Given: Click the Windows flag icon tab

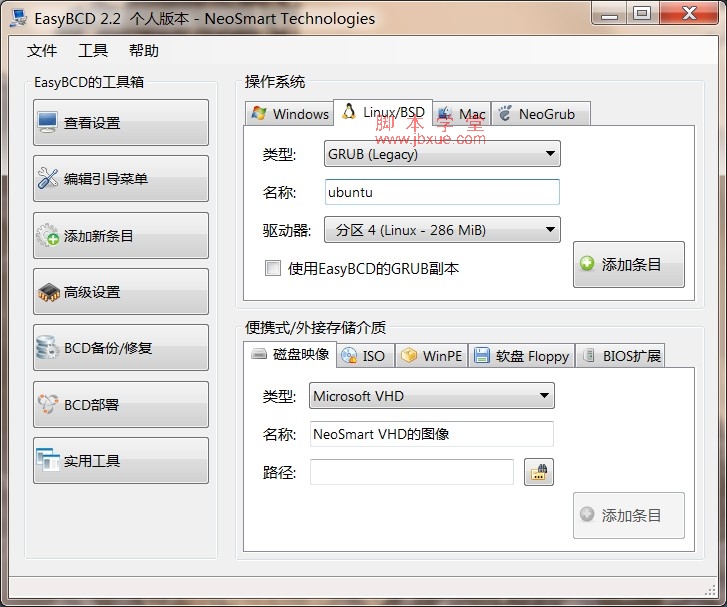Looking at the screenshot, I should (x=259, y=113).
